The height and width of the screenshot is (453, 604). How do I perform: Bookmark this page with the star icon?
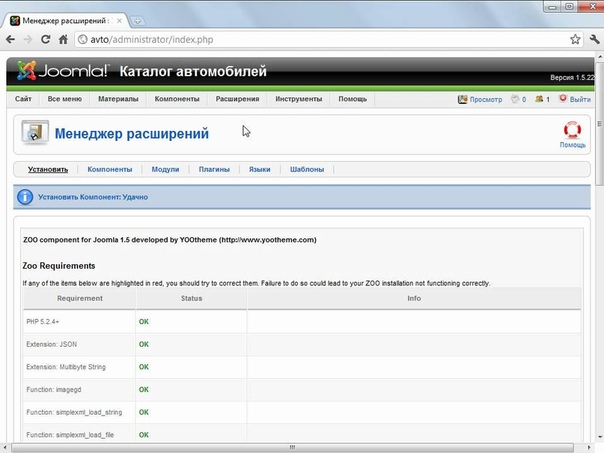[575, 40]
